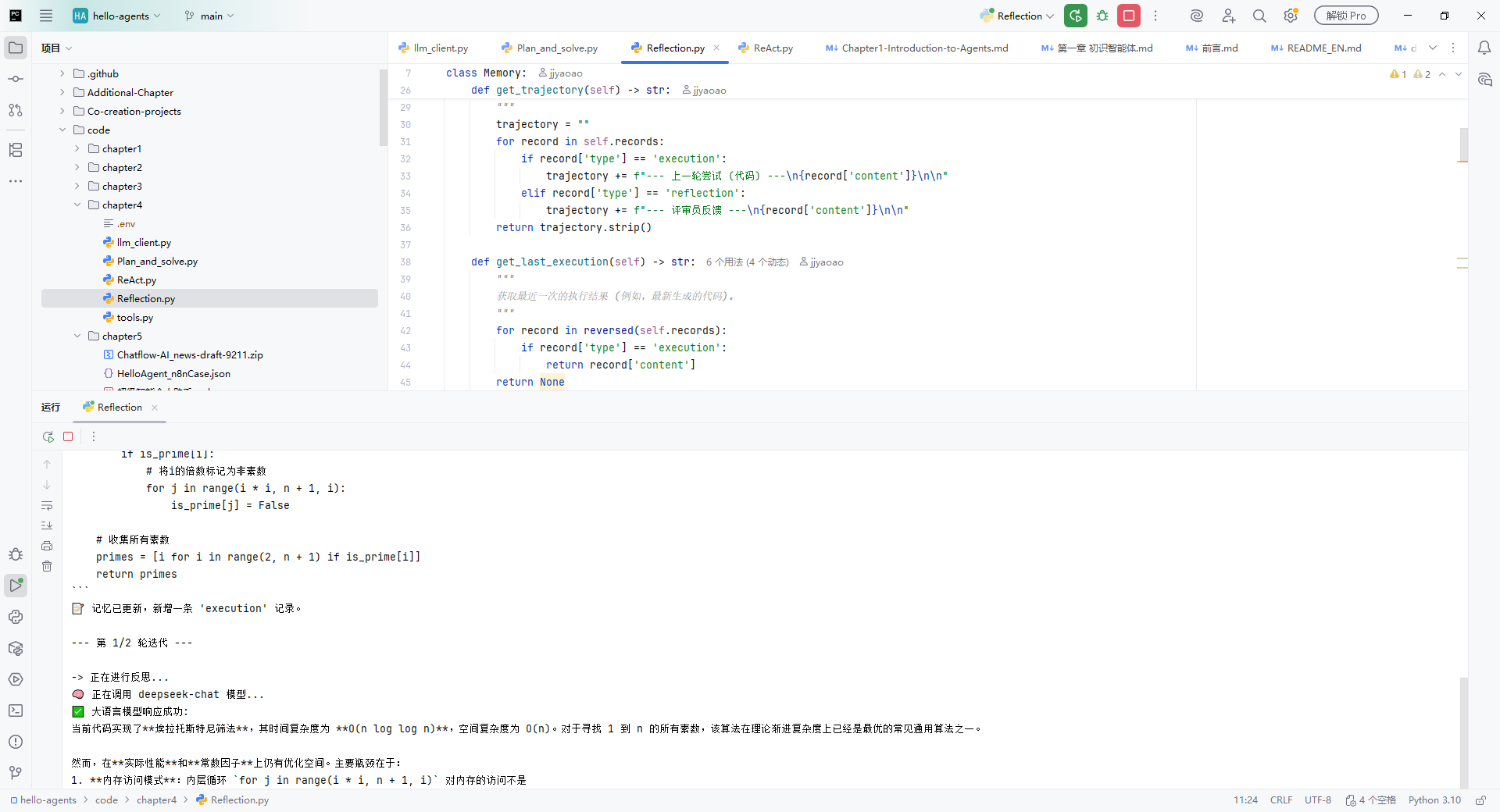Open the Python Console tool window
Screen dimensions: 1500x812
pos(16,617)
